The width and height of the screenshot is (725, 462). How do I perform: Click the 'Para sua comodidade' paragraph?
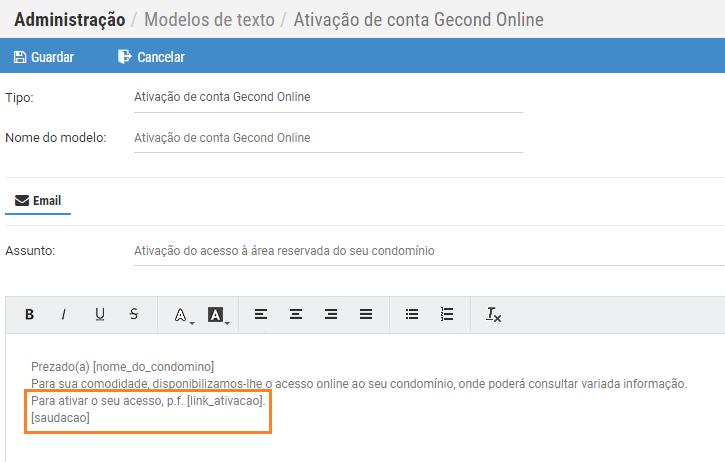[x=359, y=384]
